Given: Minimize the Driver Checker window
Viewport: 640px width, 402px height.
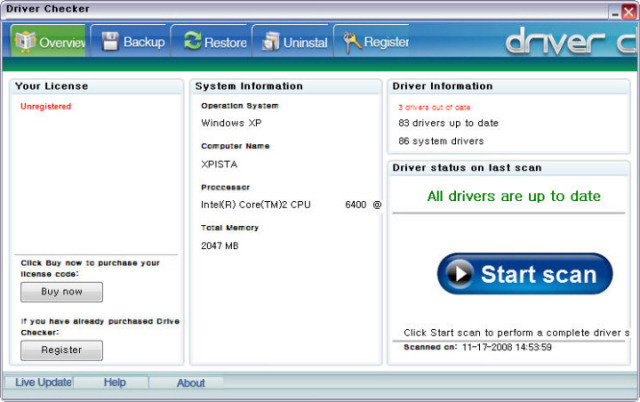Looking at the screenshot, I should point(615,13).
